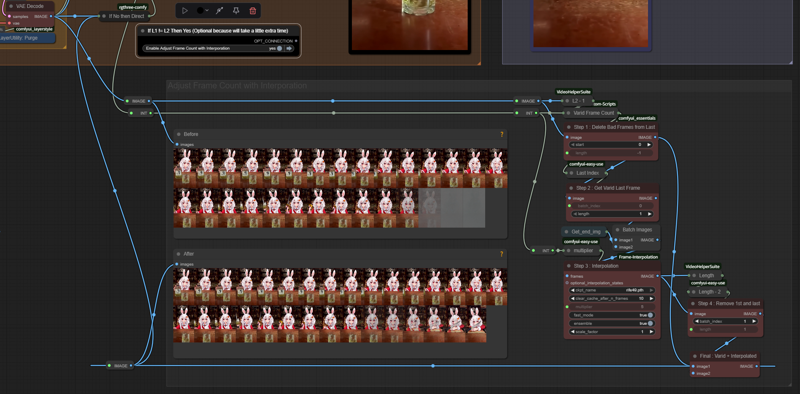Open ckpt_name rife49.pth selector
This screenshot has width=800, height=394.
[x=612, y=290]
